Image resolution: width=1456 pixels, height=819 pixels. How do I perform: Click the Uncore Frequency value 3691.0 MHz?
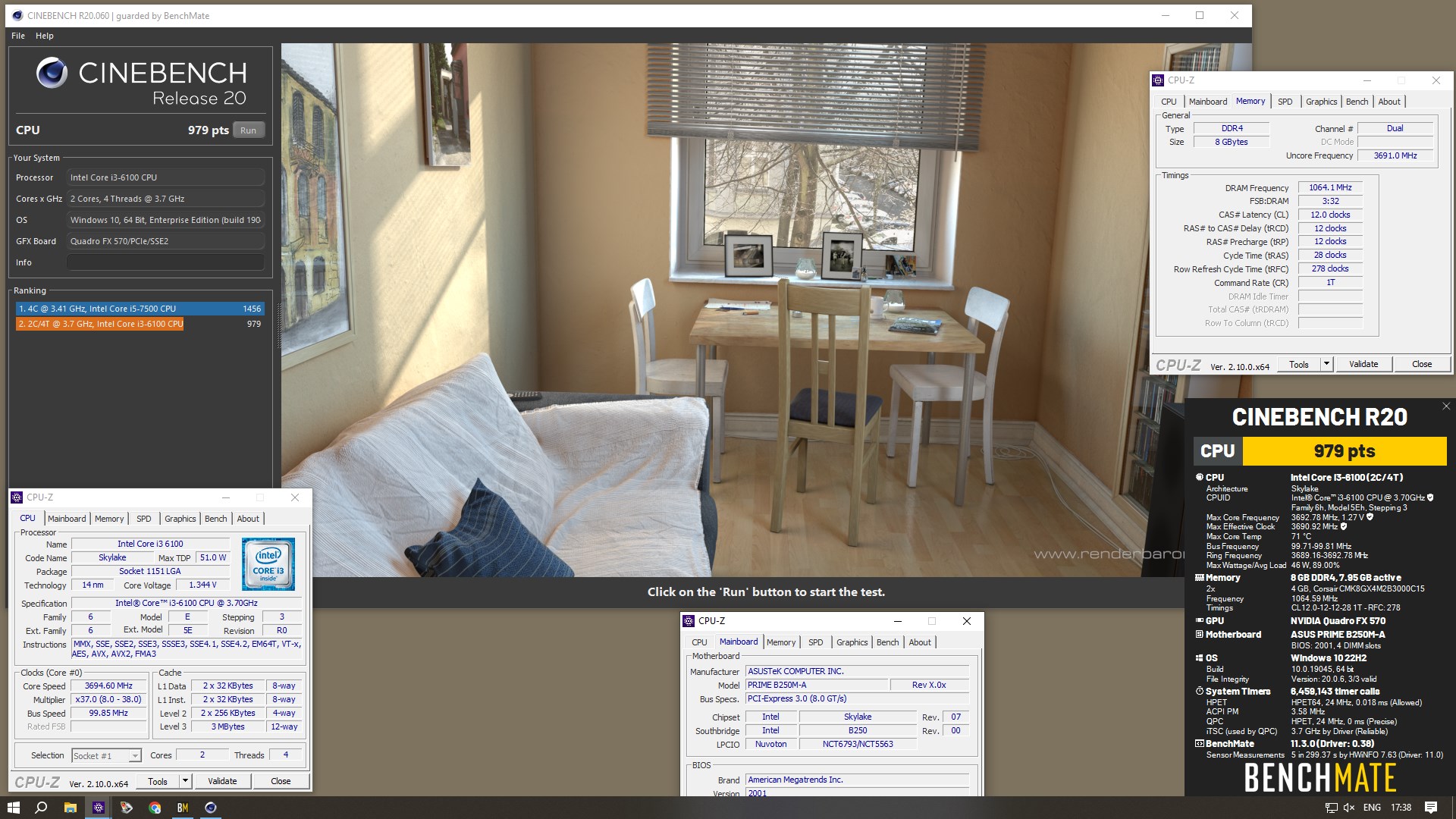[1395, 155]
